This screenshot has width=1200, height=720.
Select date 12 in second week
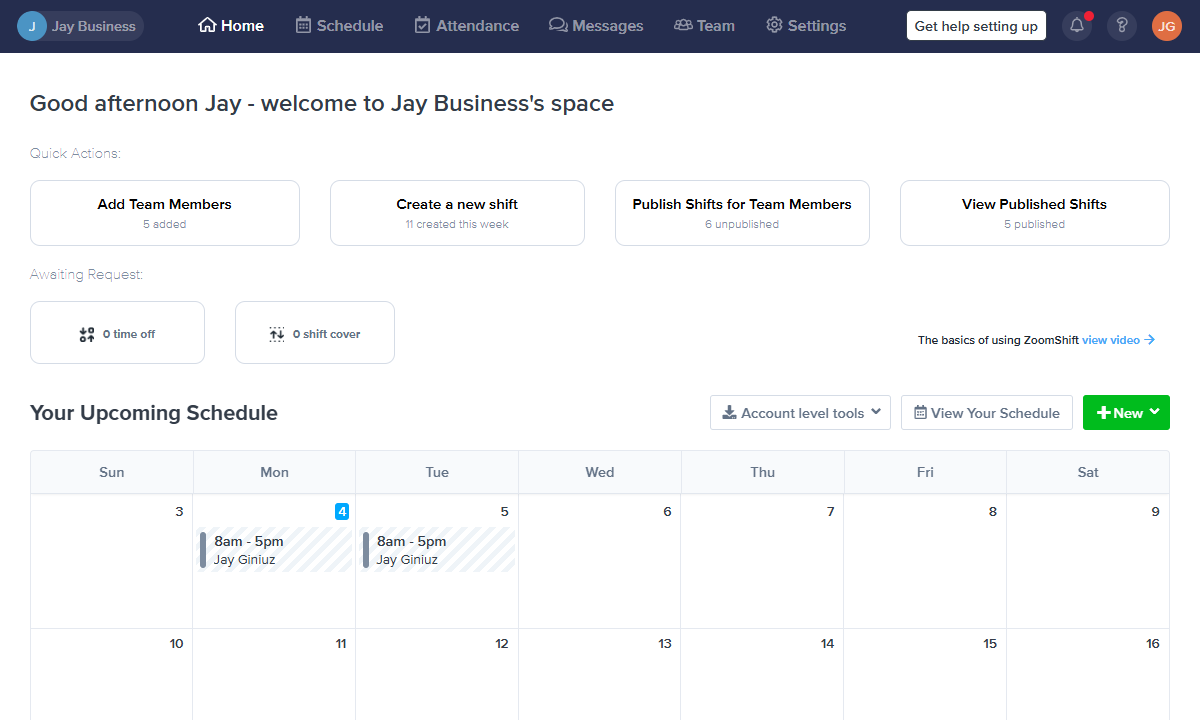click(x=502, y=643)
